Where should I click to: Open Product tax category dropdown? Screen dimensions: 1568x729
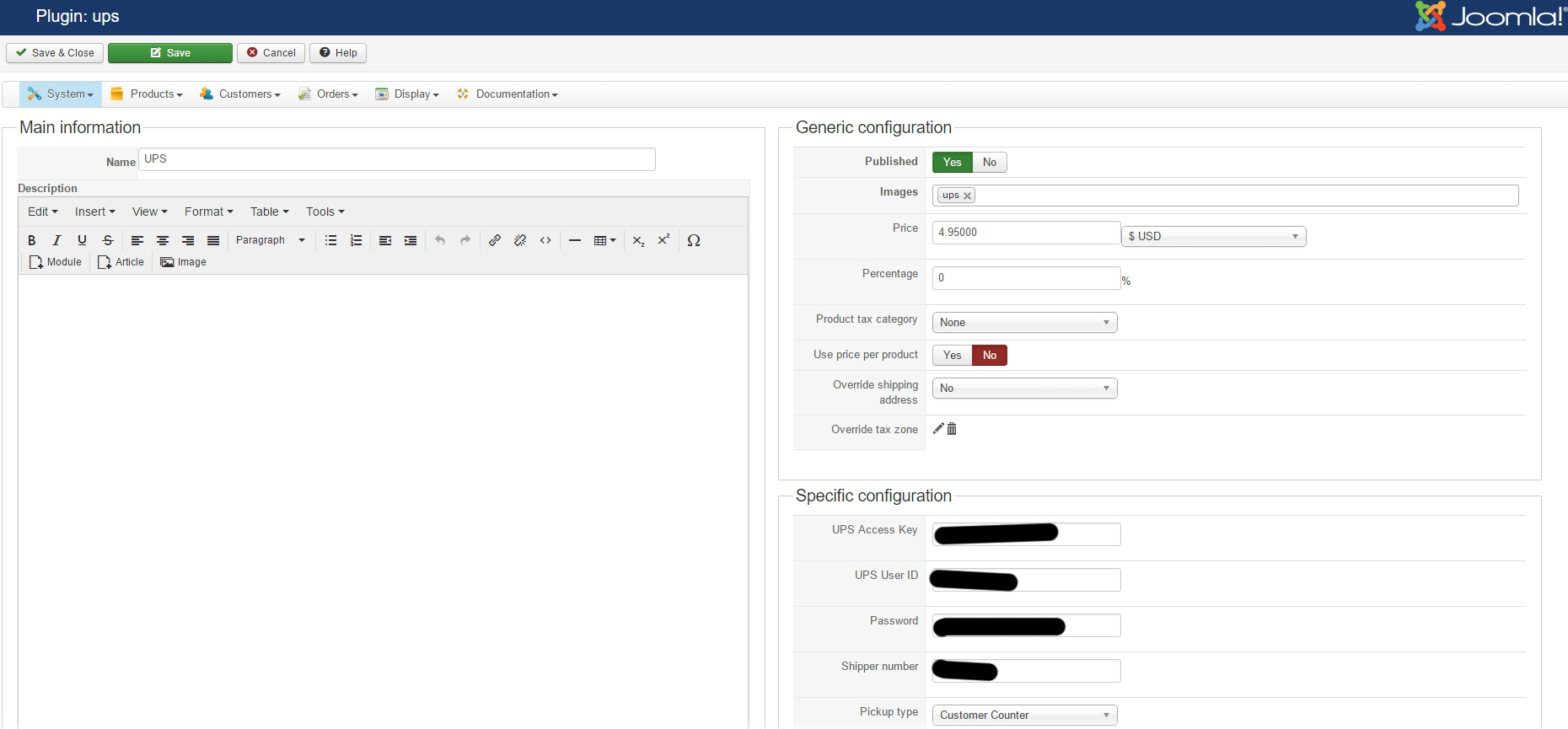[x=1025, y=322]
